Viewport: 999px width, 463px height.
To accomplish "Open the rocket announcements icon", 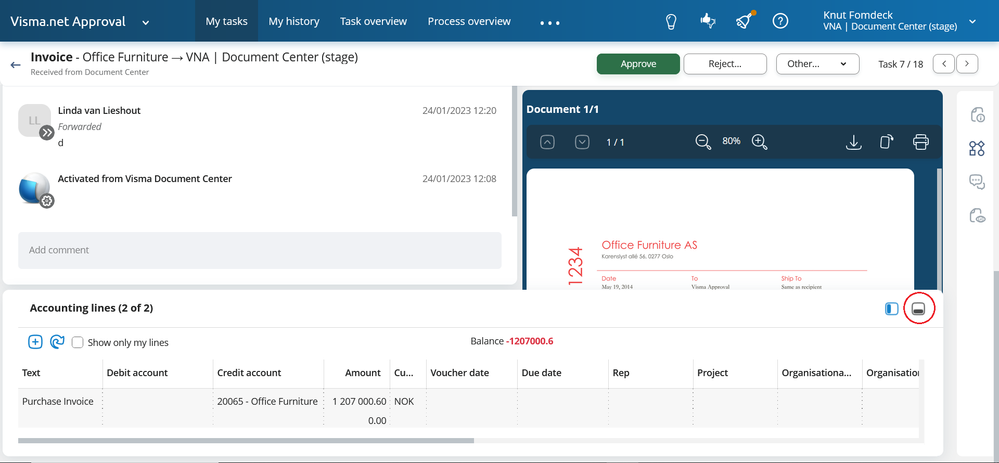I will coord(744,21).
